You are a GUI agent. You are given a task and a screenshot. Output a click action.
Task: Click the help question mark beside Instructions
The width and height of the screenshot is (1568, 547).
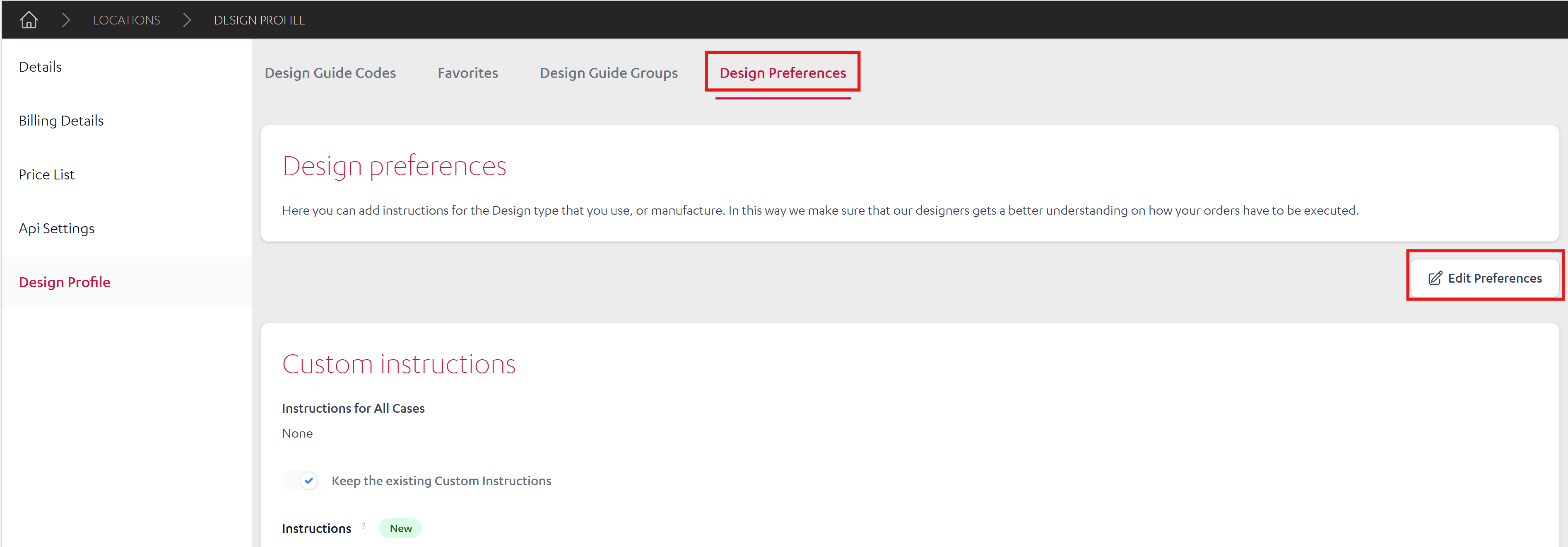coord(364,525)
